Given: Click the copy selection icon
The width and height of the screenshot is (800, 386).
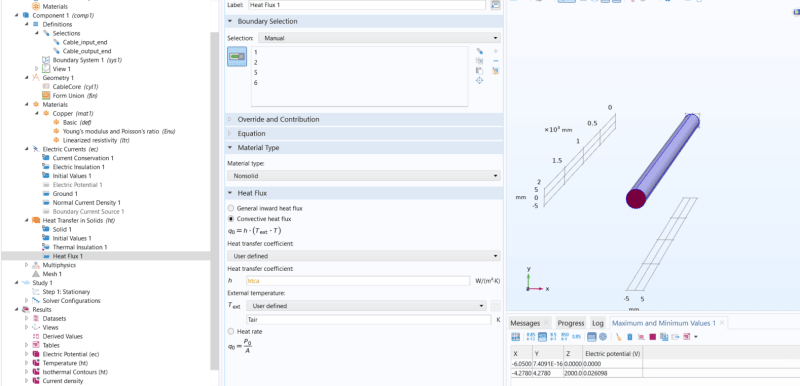Looking at the screenshot, I should (479, 61).
